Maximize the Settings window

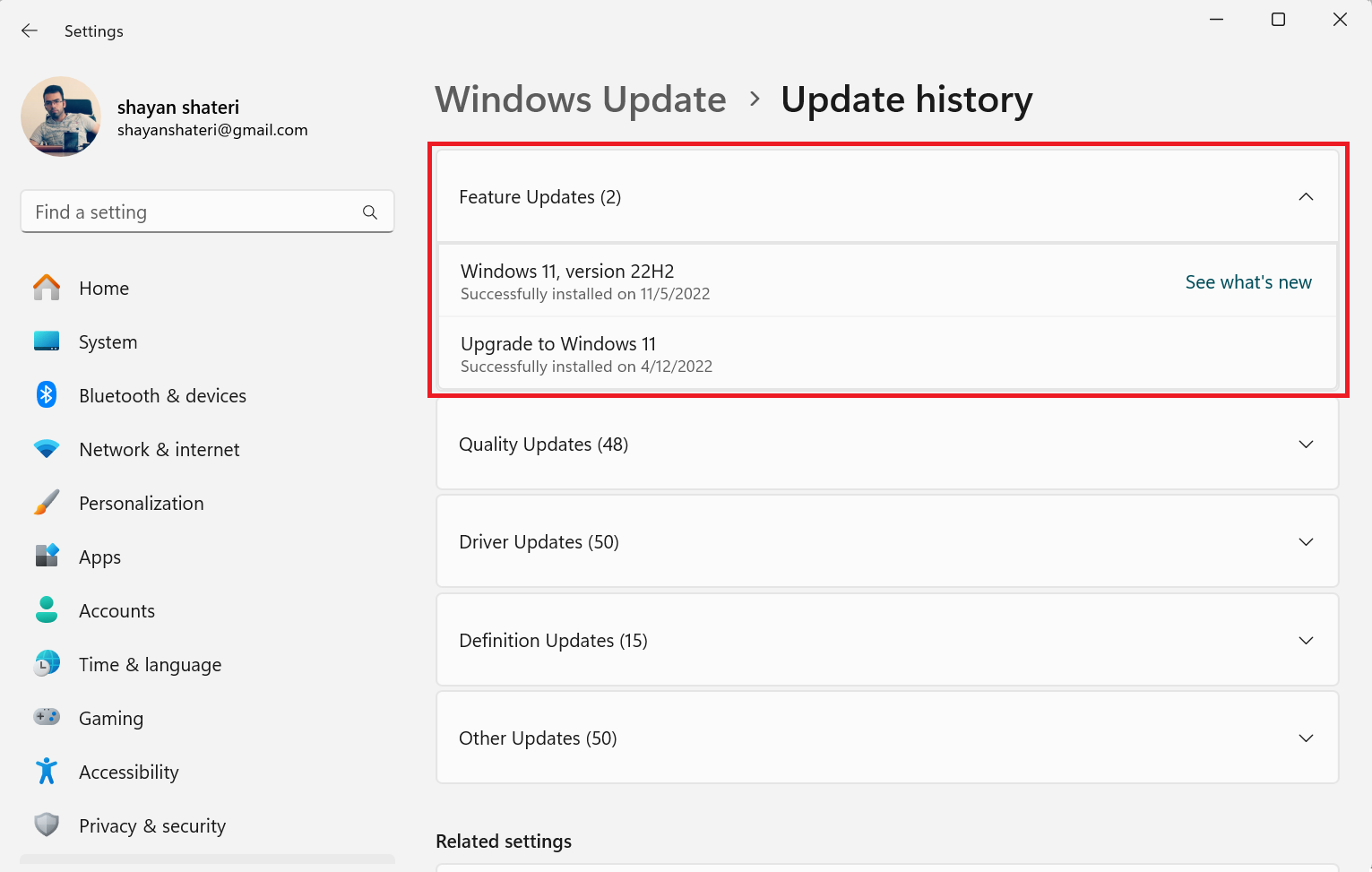point(1278,19)
